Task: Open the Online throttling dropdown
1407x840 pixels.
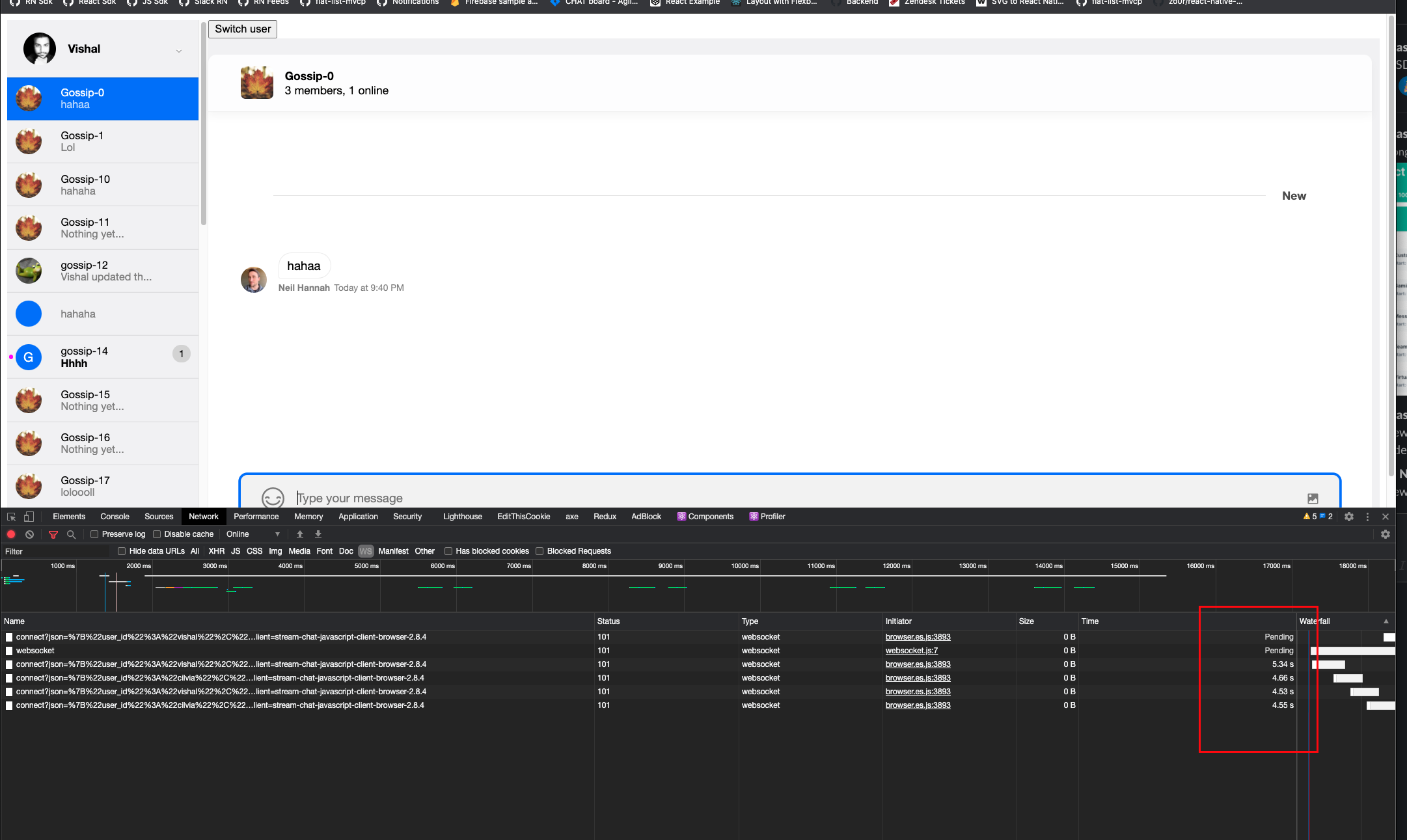Action: click(253, 534)
